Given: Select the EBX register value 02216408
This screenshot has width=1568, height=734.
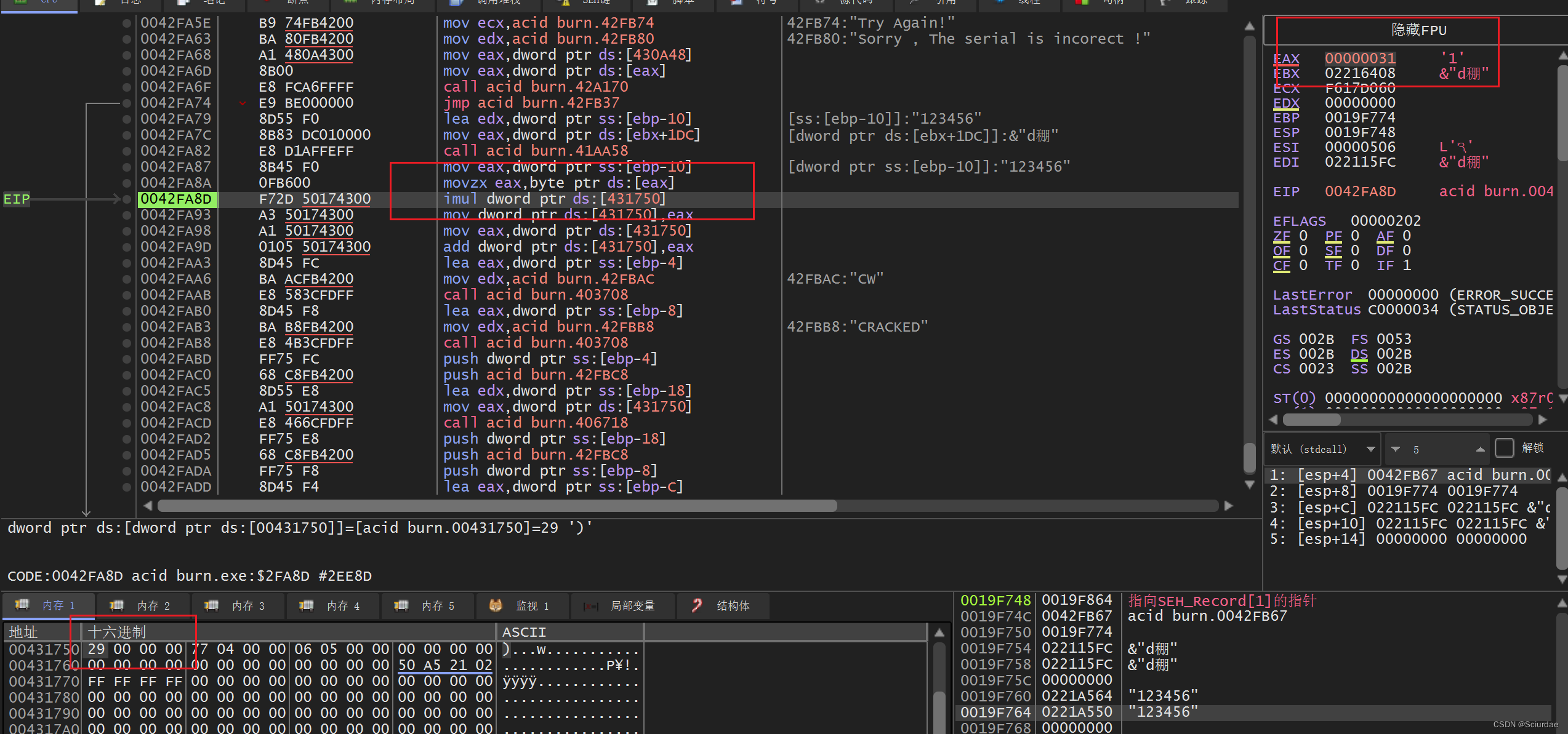Looking at the screenshot, I should pos(1360,73).
